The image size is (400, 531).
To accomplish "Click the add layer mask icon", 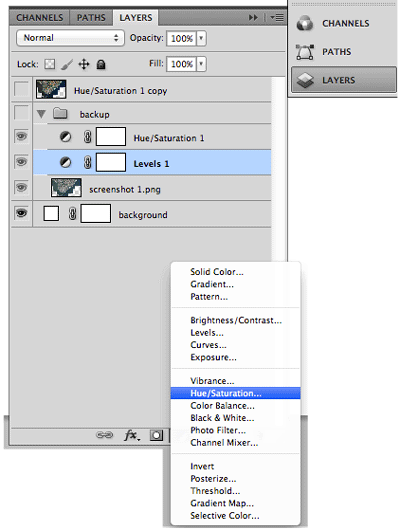I will click(156, 435).
